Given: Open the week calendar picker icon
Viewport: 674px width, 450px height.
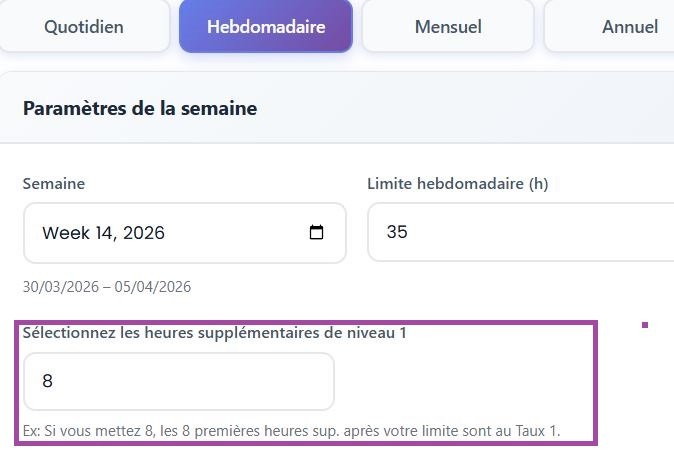Looking at the screenshot, I should tap(316, 233).
